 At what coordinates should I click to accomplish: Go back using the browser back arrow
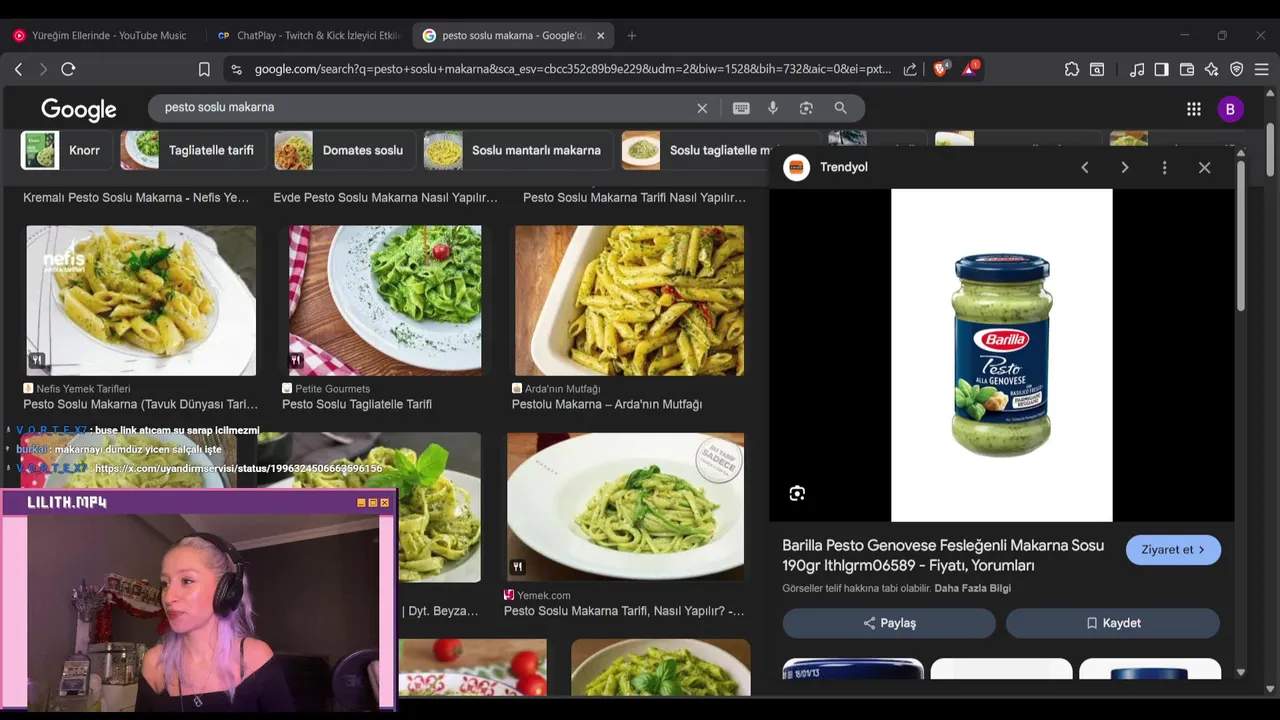(x=18, y=69)
